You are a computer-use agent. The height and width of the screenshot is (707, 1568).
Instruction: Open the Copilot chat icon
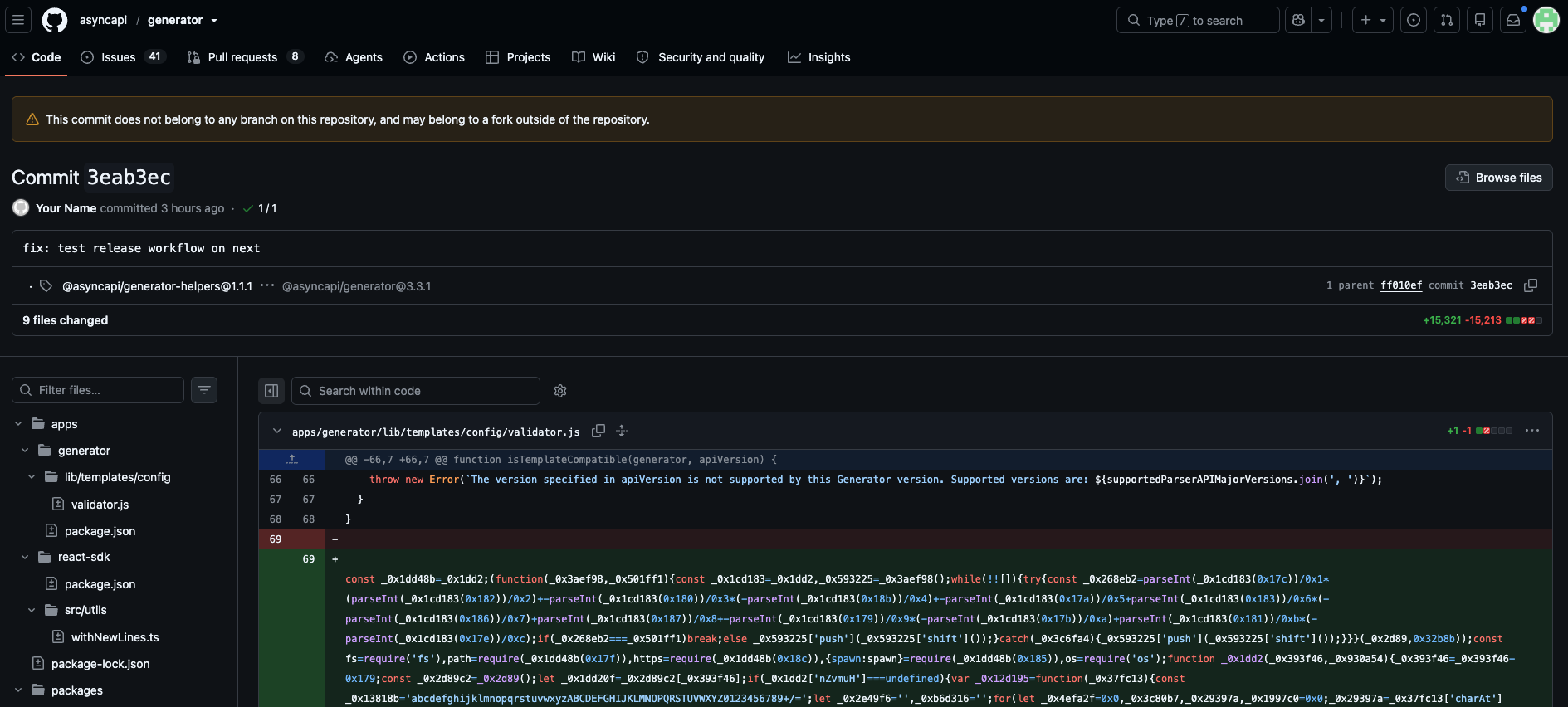[x=1298, y=20]
